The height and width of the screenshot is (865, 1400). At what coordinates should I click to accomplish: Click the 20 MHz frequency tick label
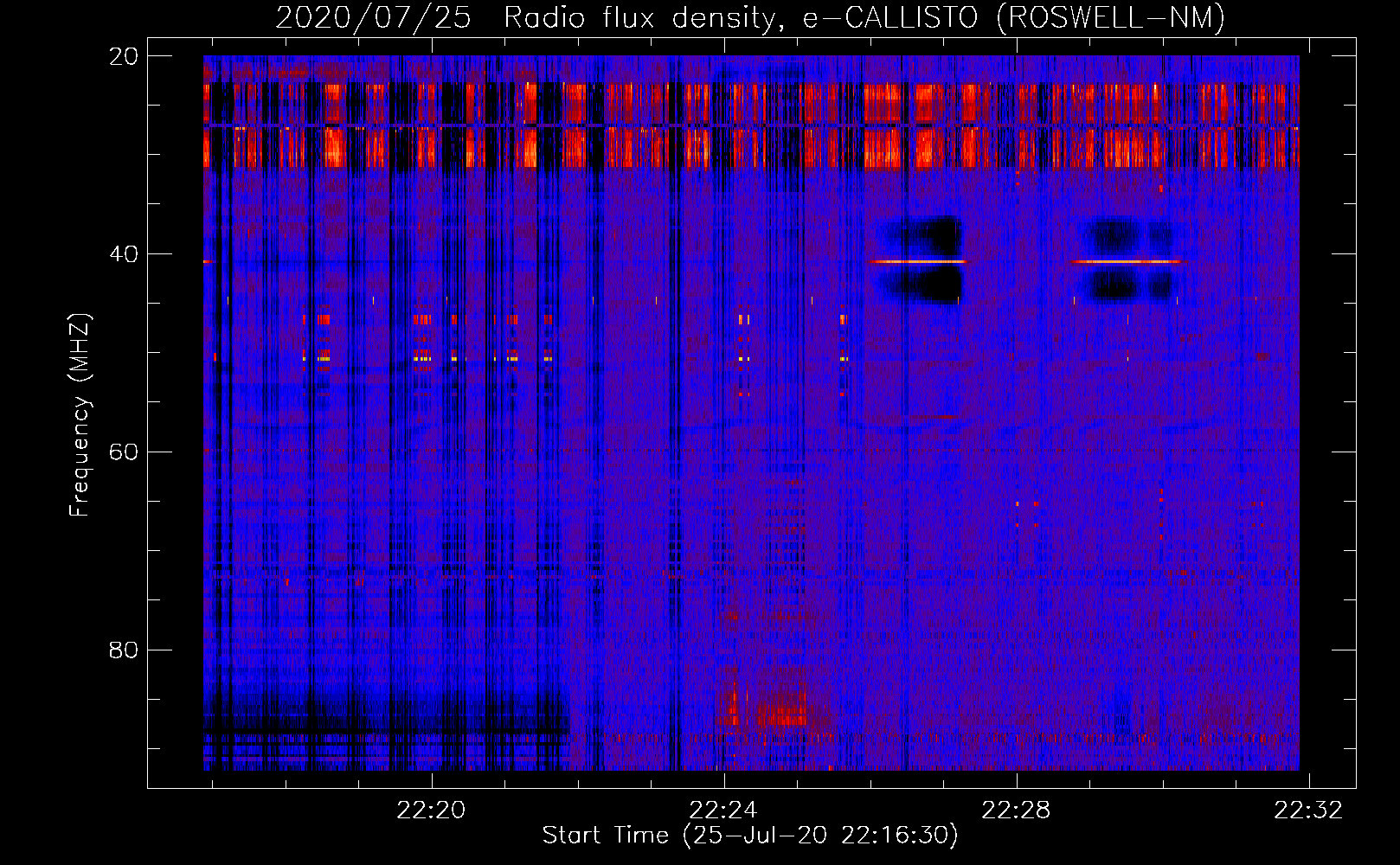124,56
